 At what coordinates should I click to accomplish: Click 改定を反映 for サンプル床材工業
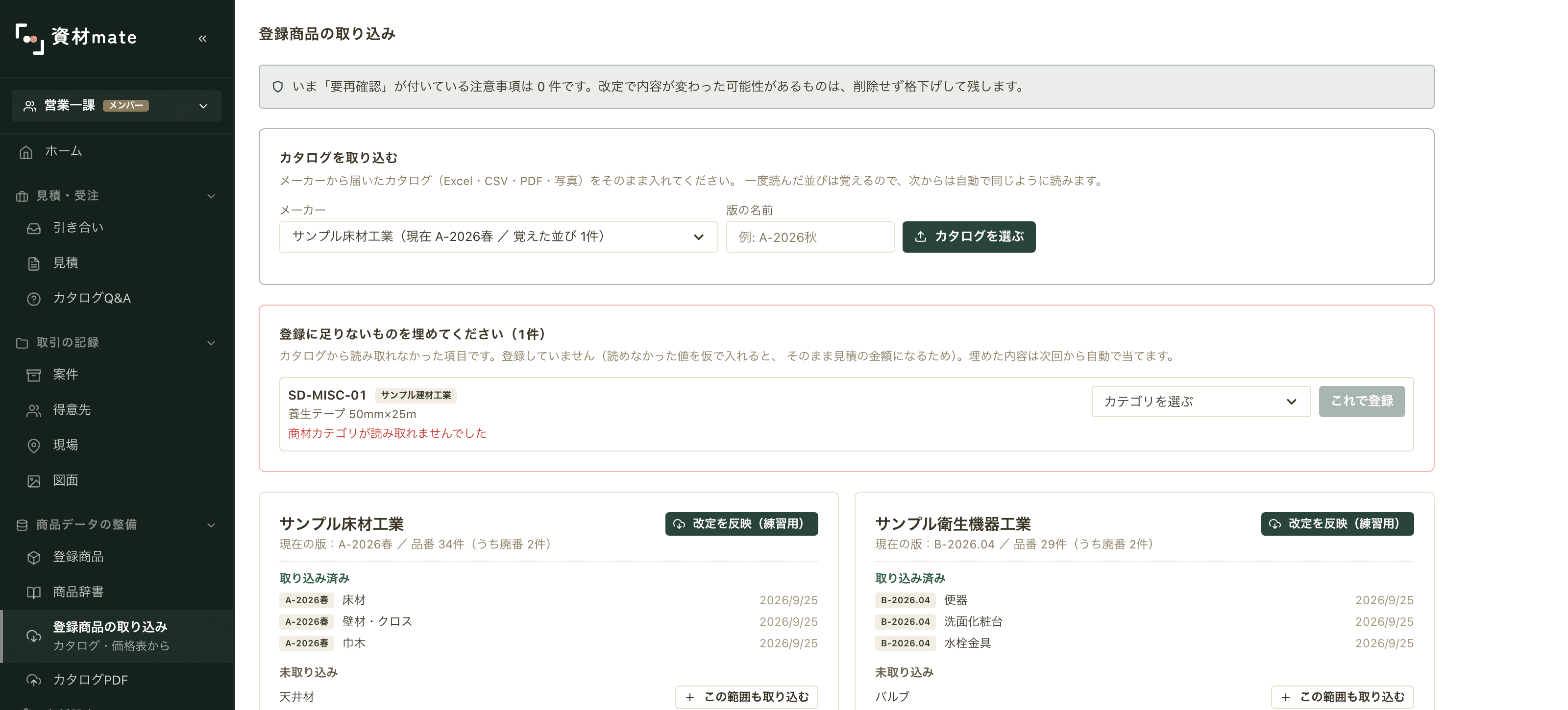[741, 524]
